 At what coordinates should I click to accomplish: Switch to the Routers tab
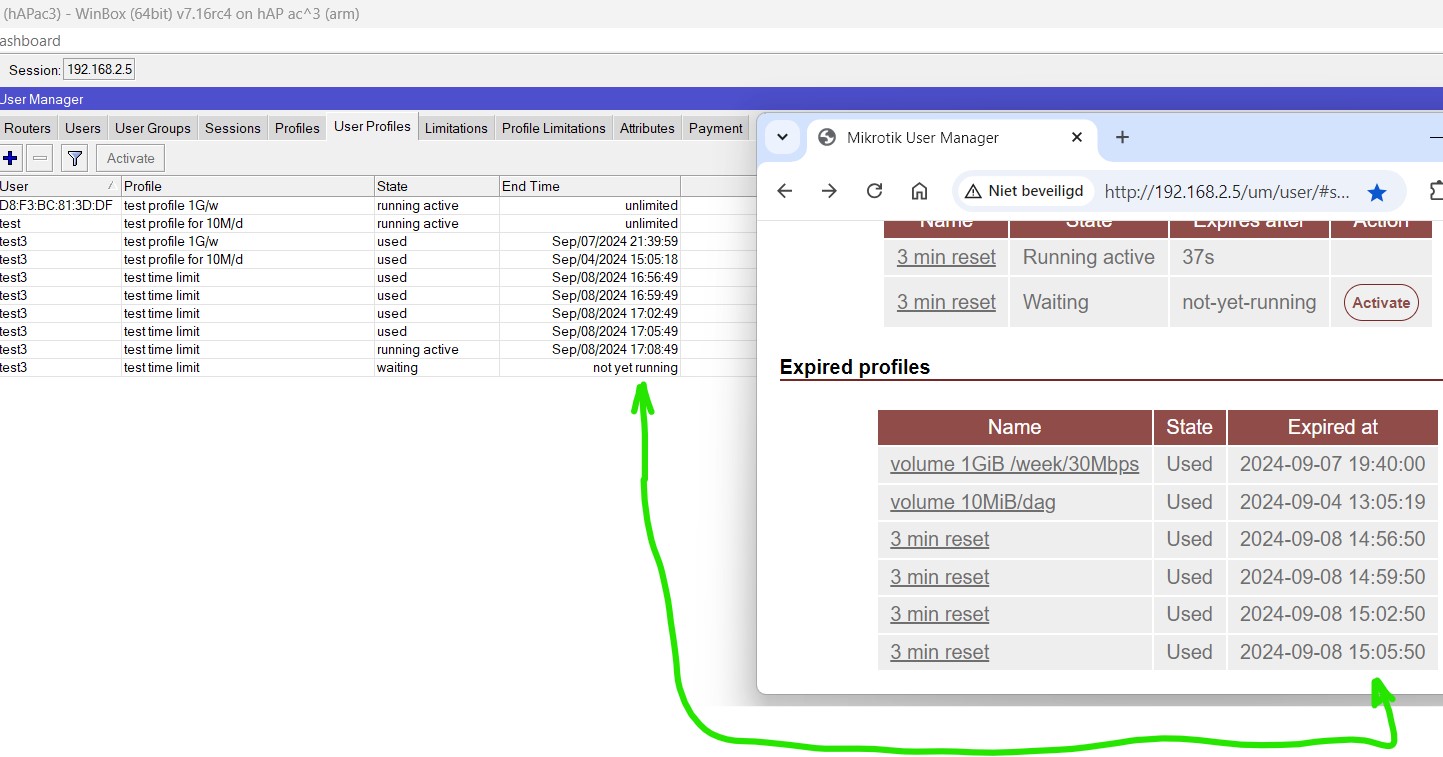point(27,128)
